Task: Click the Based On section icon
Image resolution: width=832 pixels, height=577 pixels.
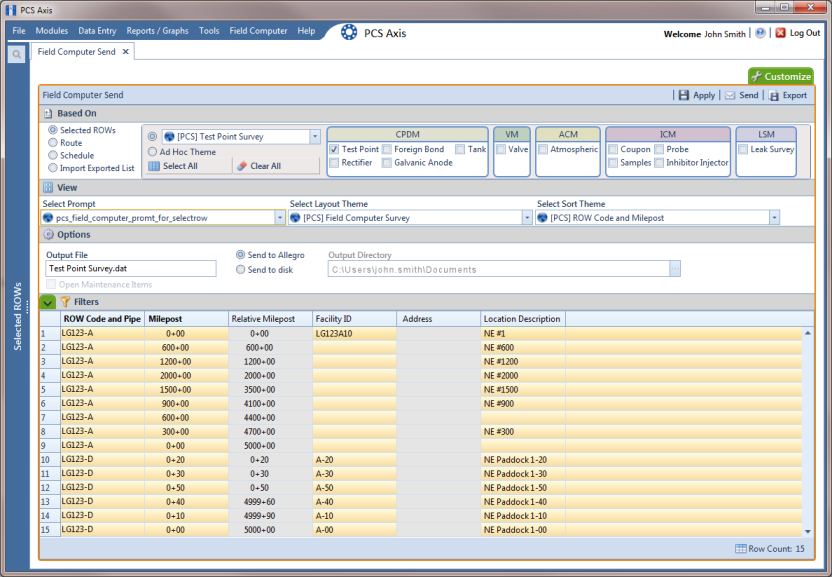Action: coord(48,113)
